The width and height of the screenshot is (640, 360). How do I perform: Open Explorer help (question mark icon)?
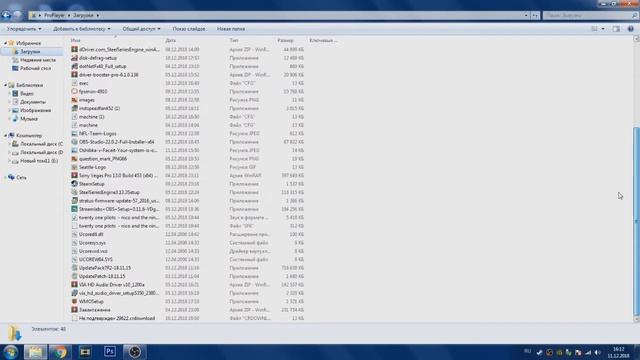[x=631, y=29]
